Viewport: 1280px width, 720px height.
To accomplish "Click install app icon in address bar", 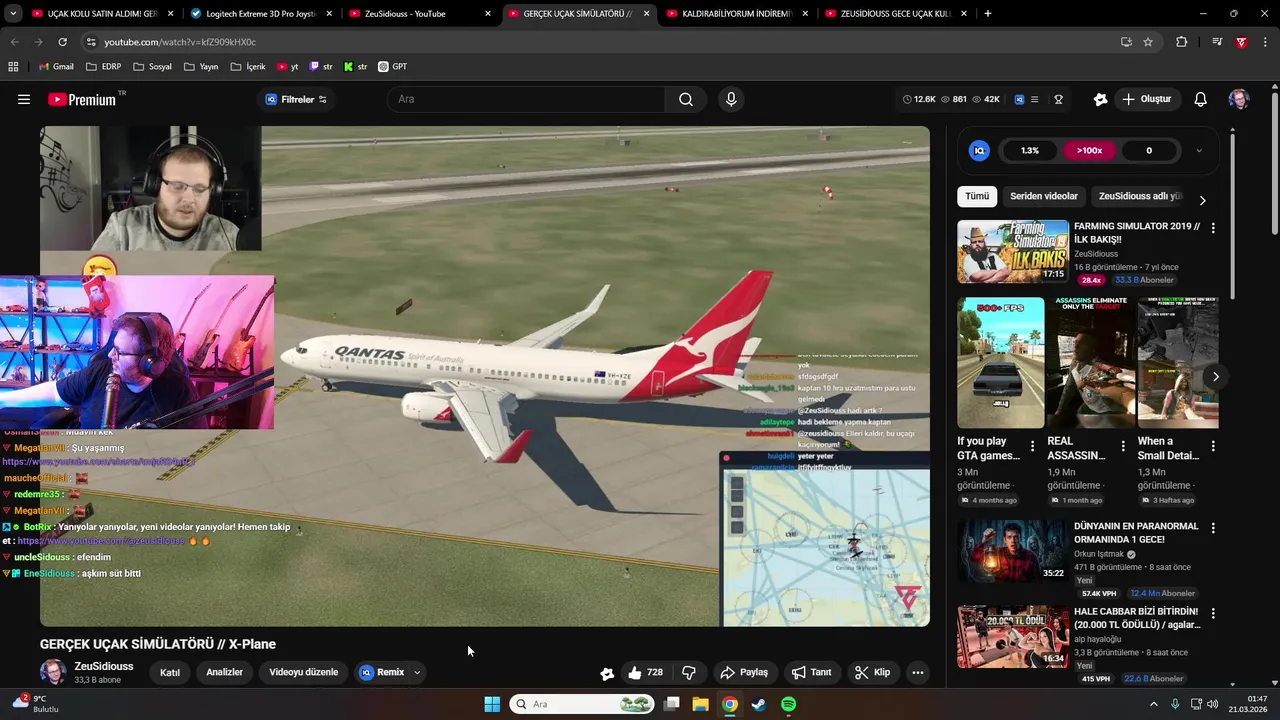I will click(1126, 42).
